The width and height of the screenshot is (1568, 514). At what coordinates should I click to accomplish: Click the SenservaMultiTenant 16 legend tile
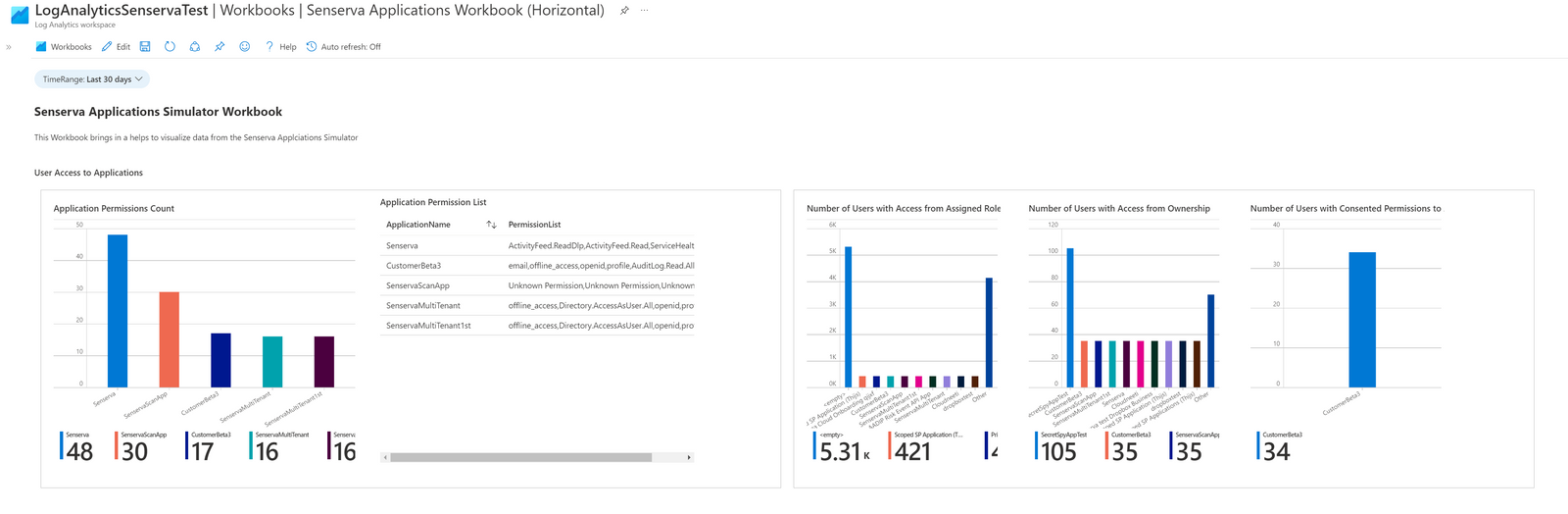point(279,446)
